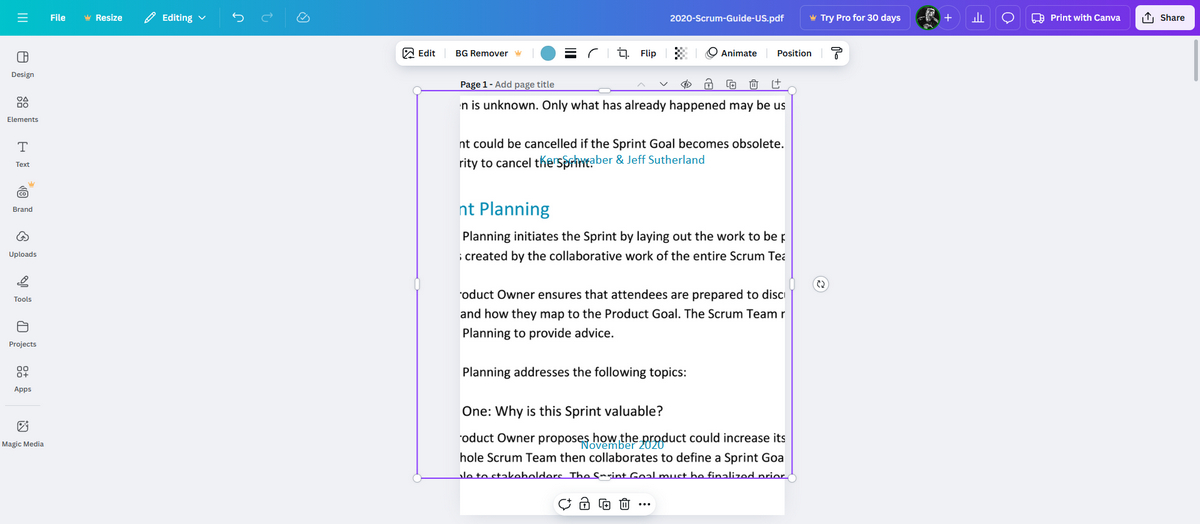Click the Edit image button
Viewport: 1200px width, 524px height.
coord(419,53)
